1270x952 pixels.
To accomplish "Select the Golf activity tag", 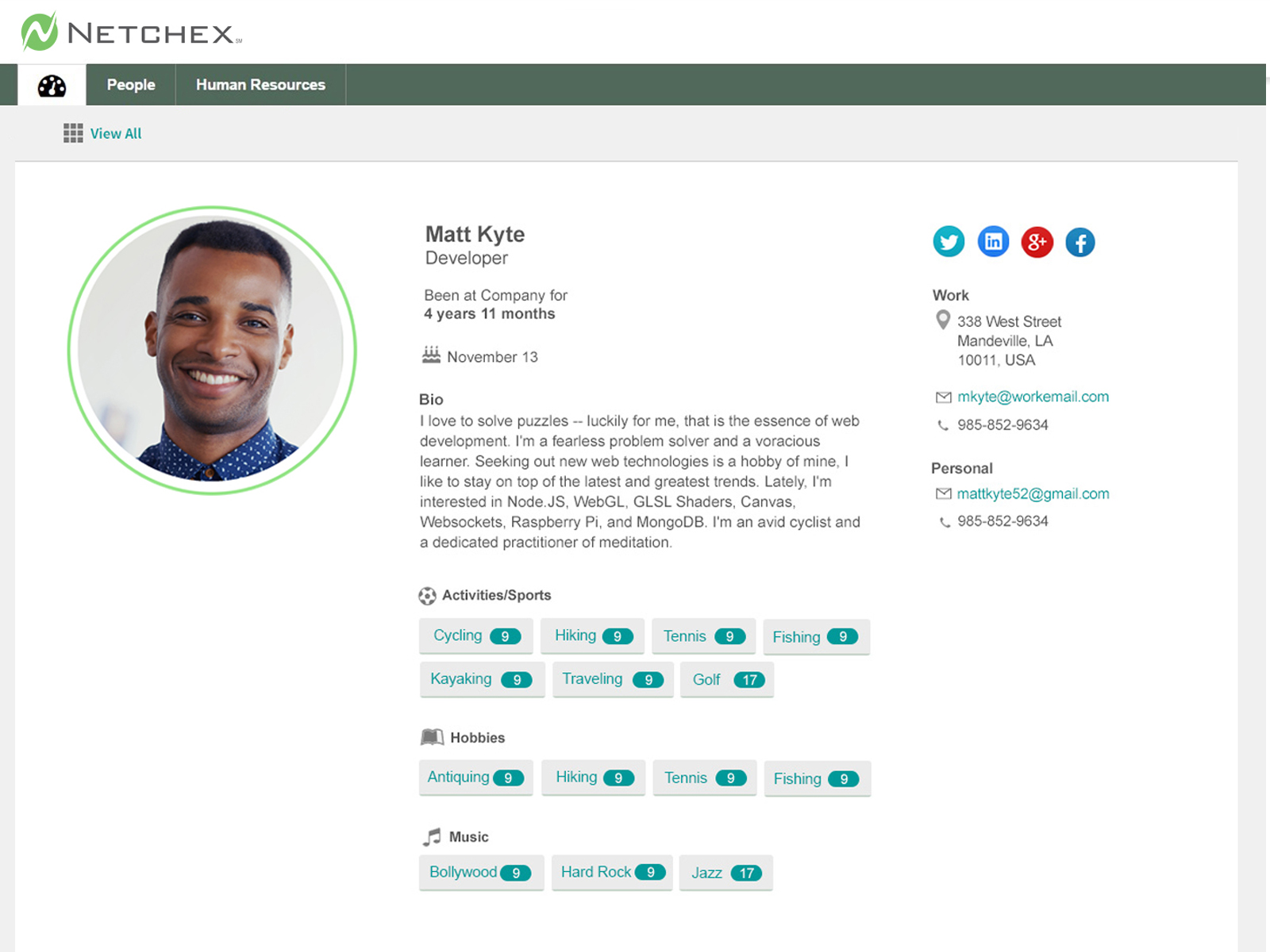I will click(726, 680).
